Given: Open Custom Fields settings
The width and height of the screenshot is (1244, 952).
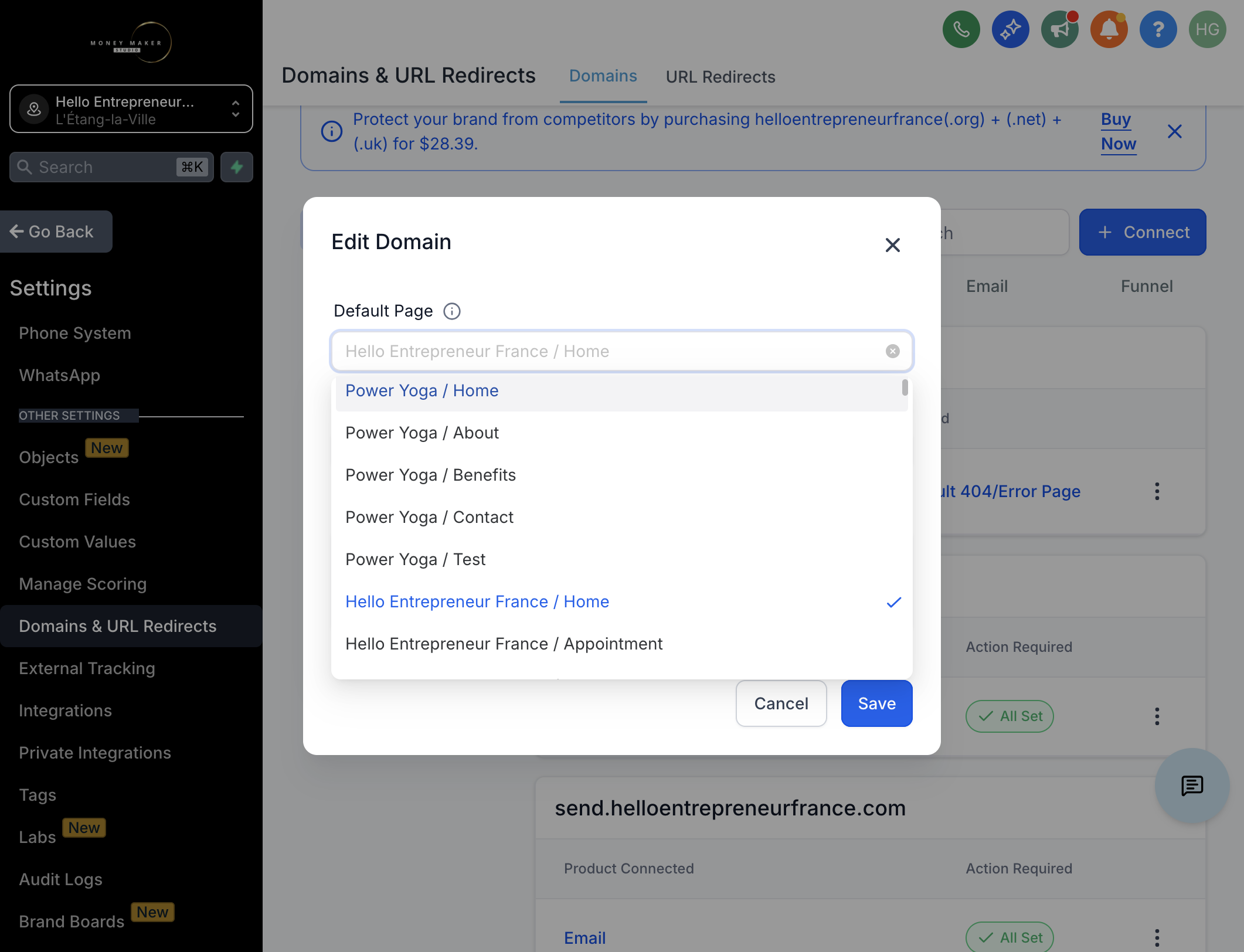Looking at the screenshot, I should coord(74,499).
